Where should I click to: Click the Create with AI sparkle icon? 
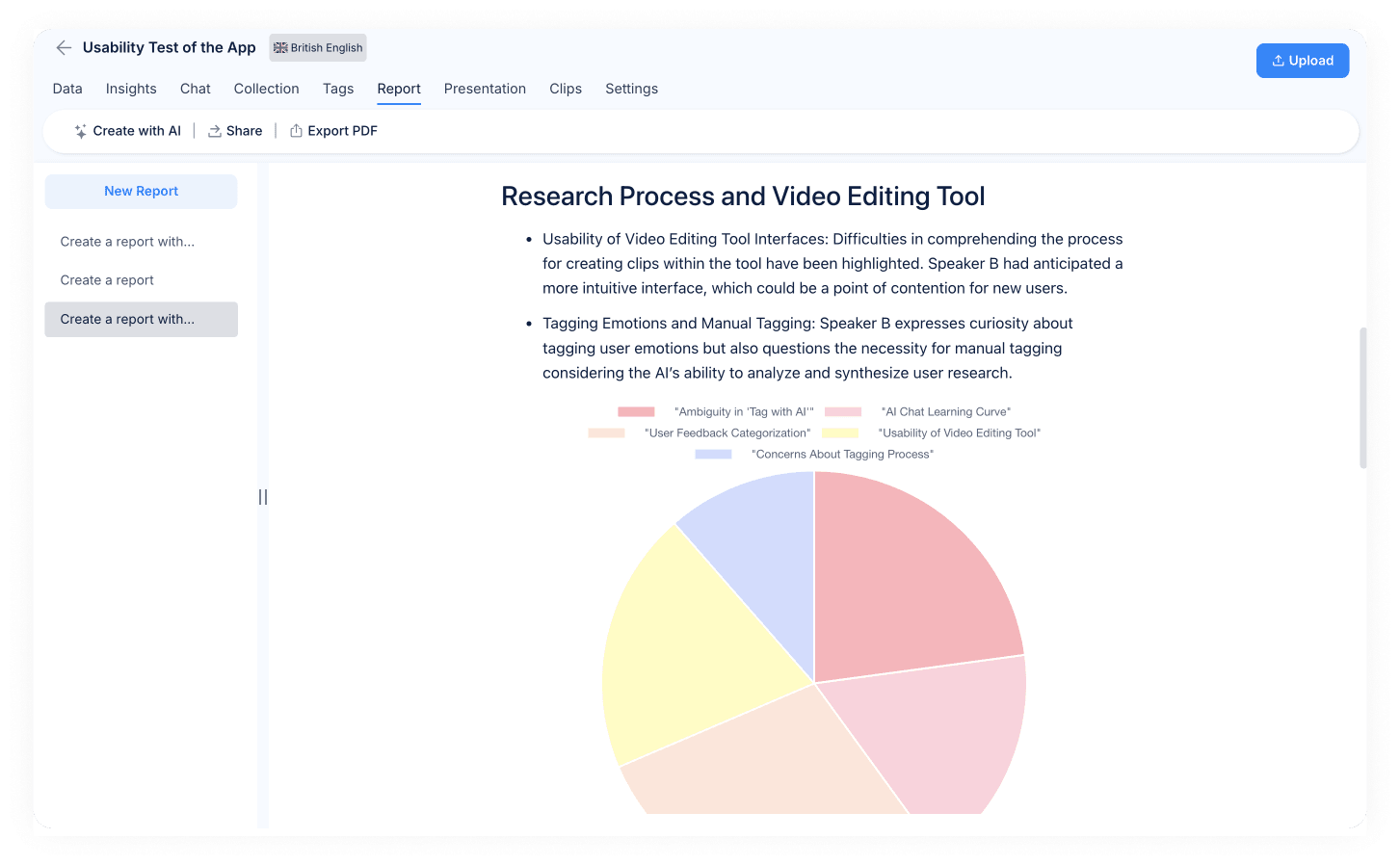point(82,131)
